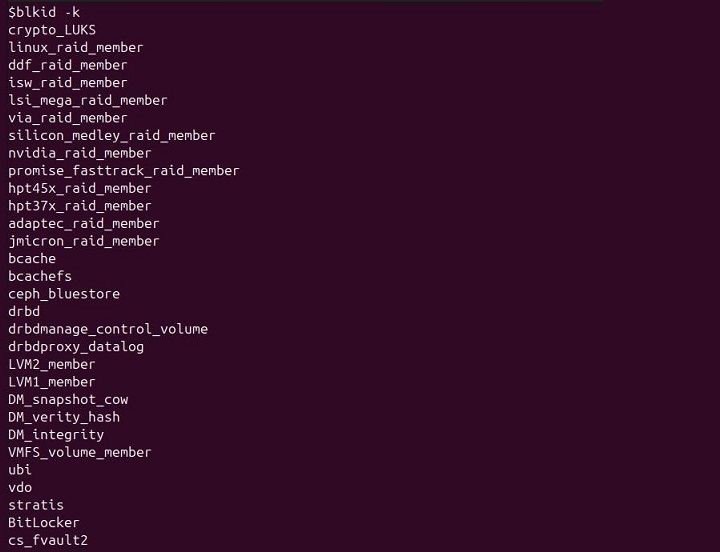Click on ddf_raid_member text
The image size is (720, 552).
(68, 65)
